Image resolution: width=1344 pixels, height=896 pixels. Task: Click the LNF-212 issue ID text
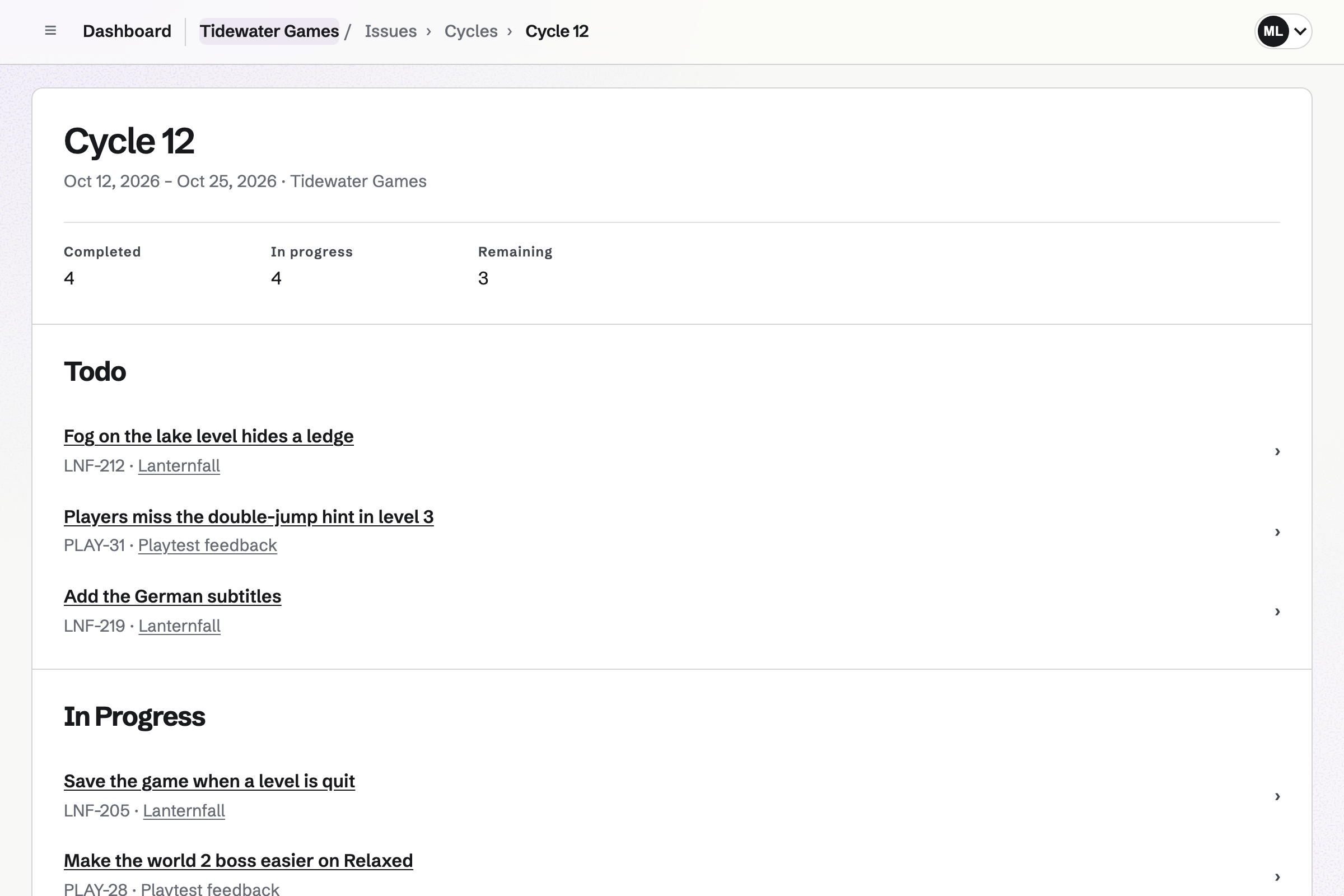coord(94,466)
